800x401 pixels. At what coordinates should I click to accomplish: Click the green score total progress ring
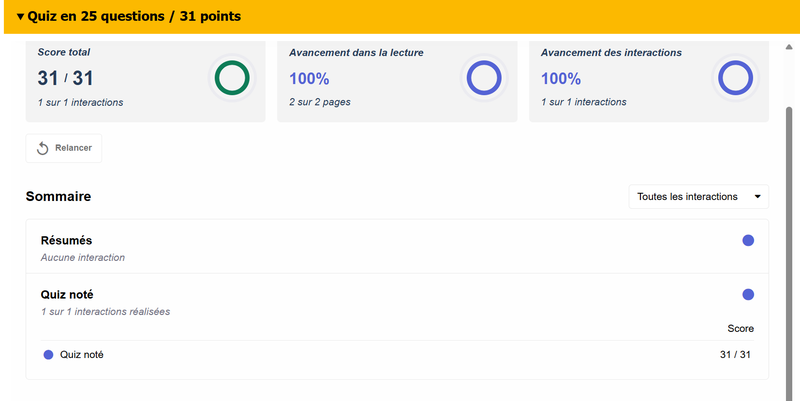pos(232,78)
